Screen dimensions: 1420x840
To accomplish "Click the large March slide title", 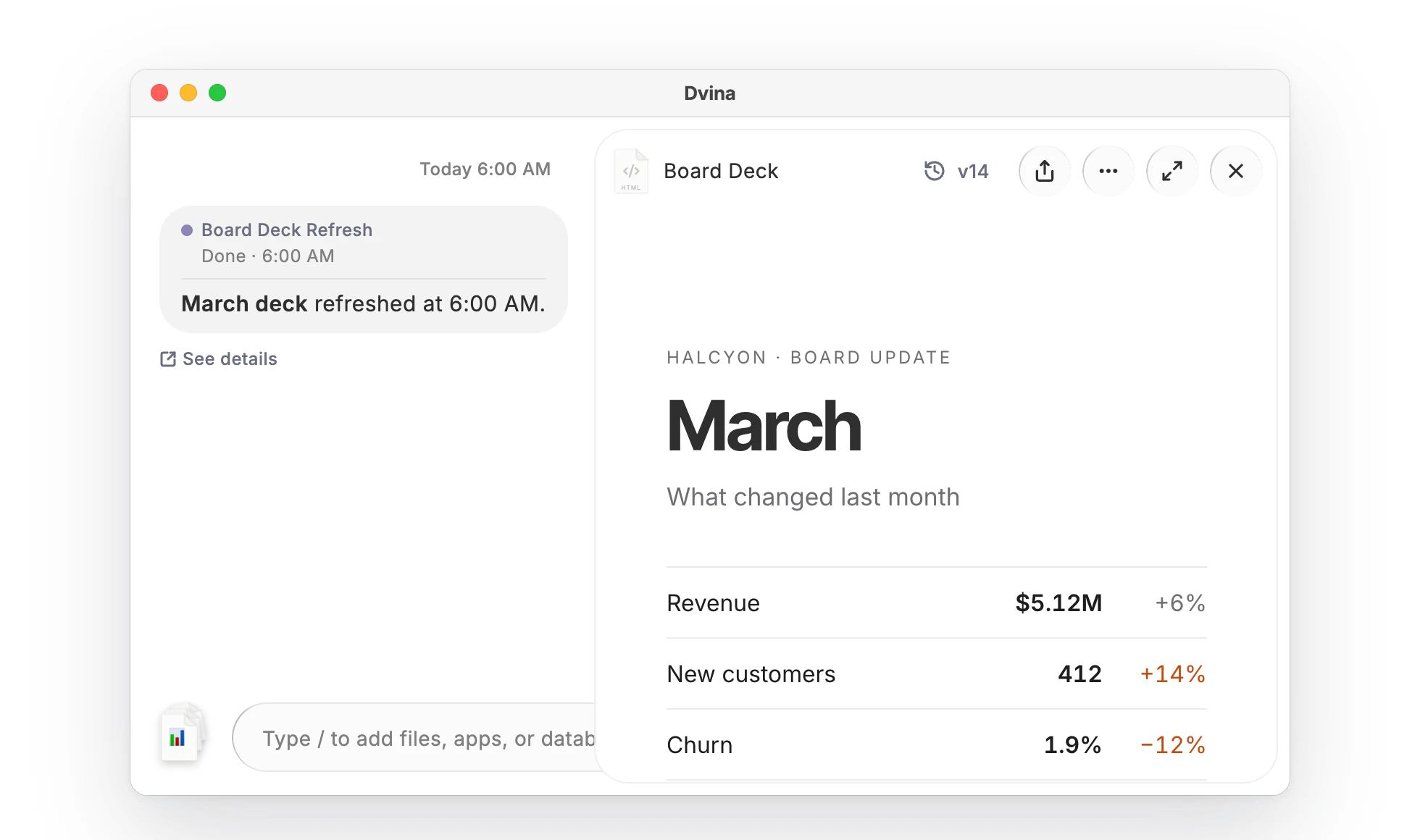I will 764,427.
